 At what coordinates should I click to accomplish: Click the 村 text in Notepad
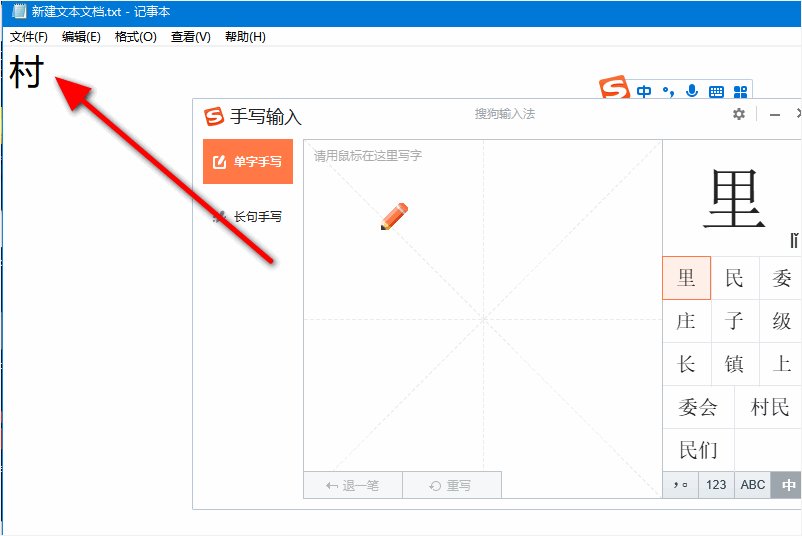[27, 72]
